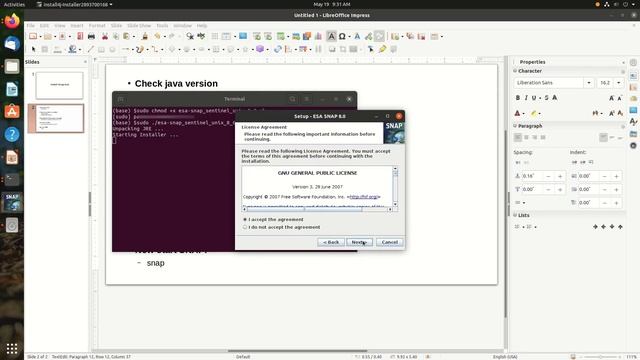640x360 pixels.
Task: Collapse the Paragraph section expander
Action: pos(515,126)
